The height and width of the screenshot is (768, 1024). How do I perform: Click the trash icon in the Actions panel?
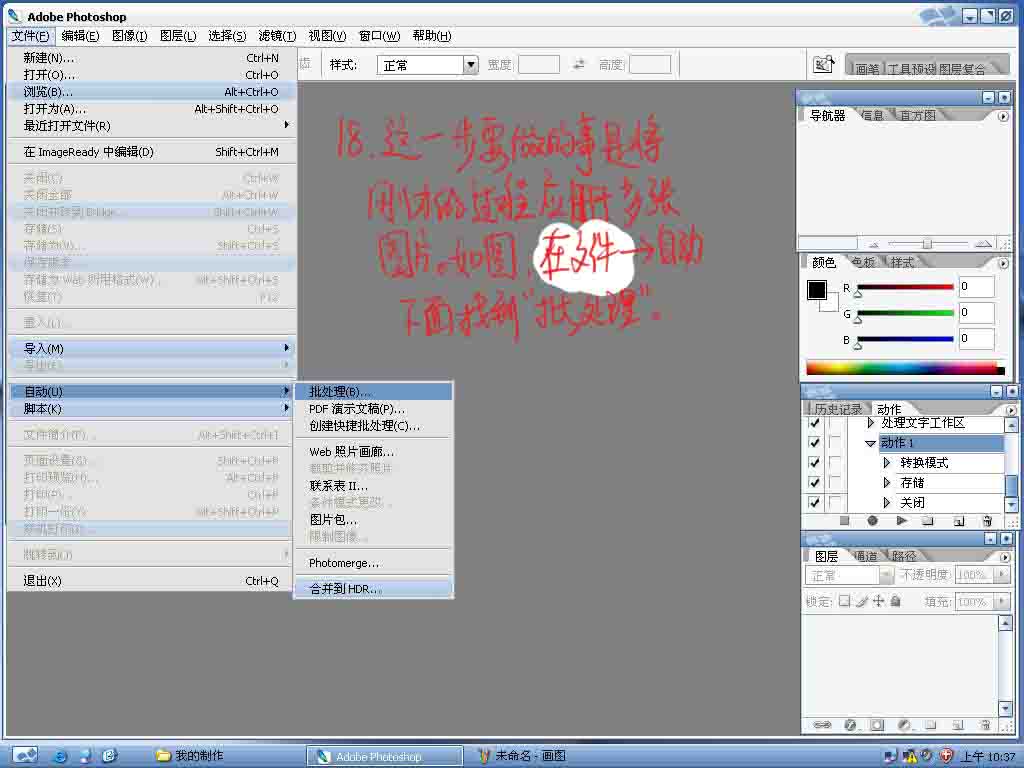(987, 521)
